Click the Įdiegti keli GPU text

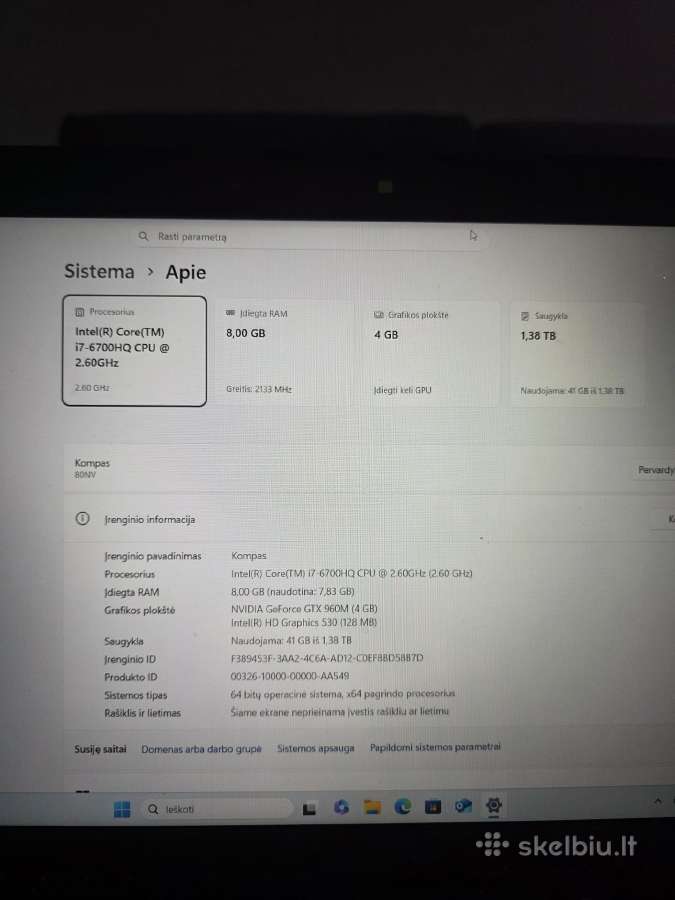coord(402,390)
